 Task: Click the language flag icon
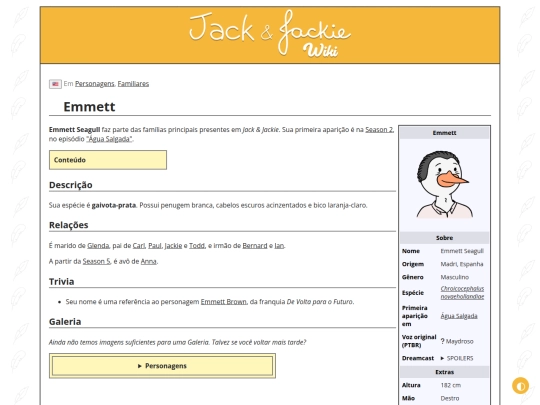[x=55, y=84]
